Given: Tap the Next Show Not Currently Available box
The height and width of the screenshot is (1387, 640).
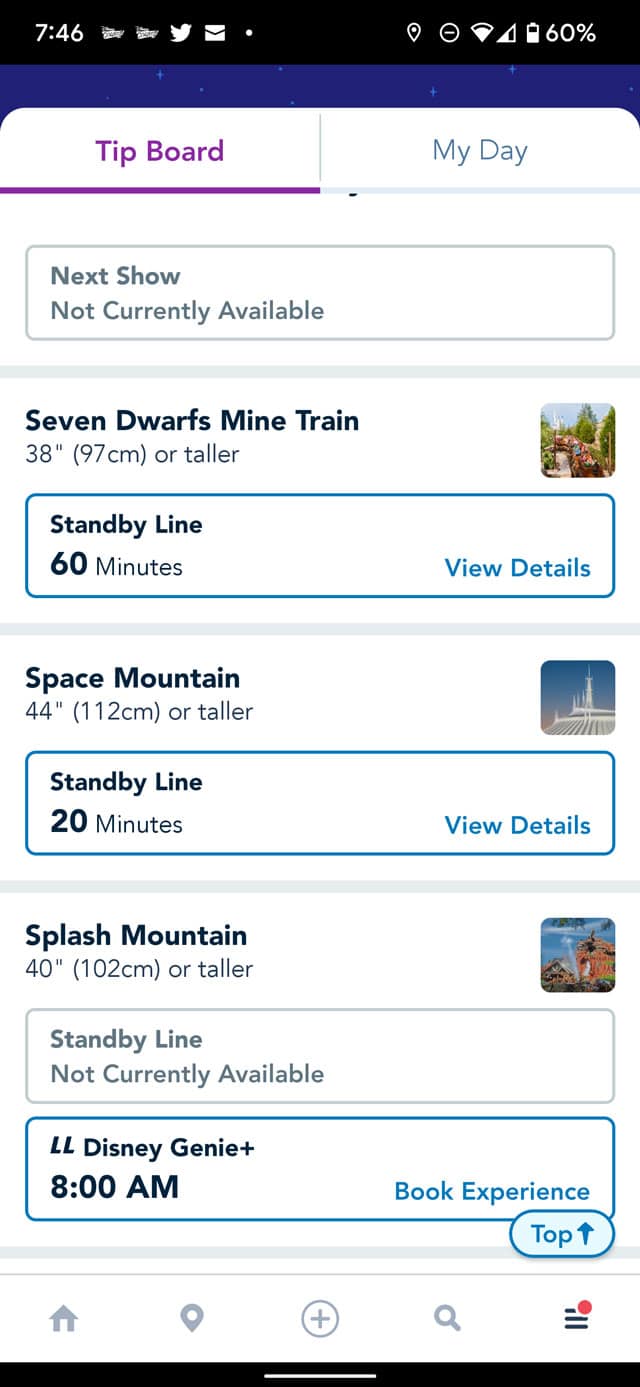Looking at the screenshot, I should [320, 293].
